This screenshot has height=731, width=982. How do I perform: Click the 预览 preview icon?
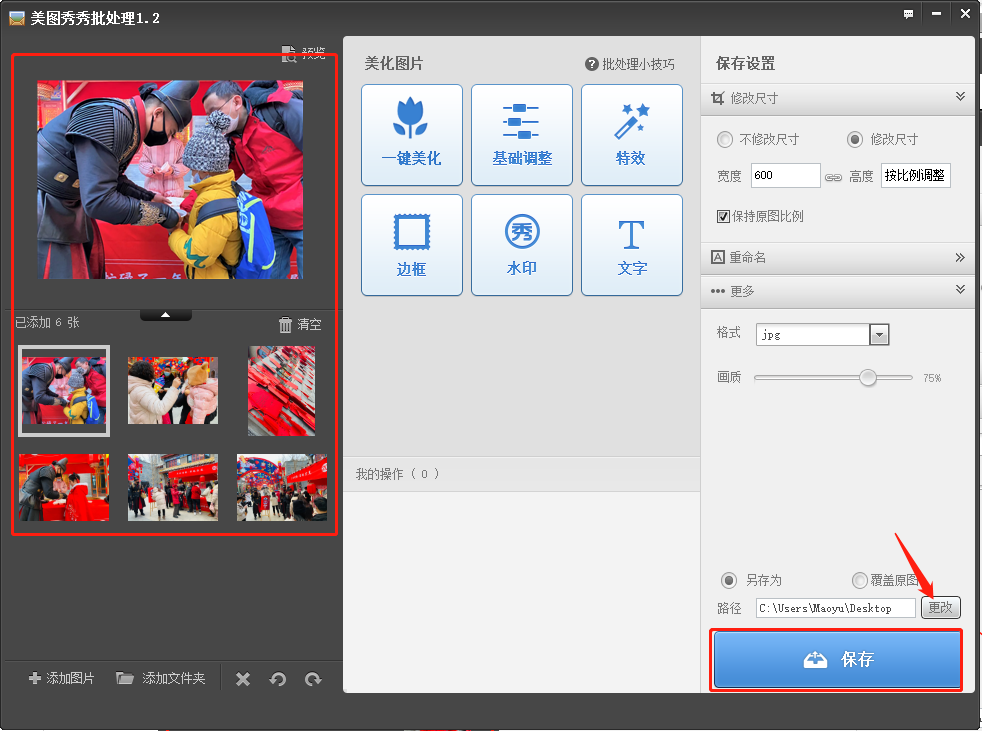[x=289, y=53]
